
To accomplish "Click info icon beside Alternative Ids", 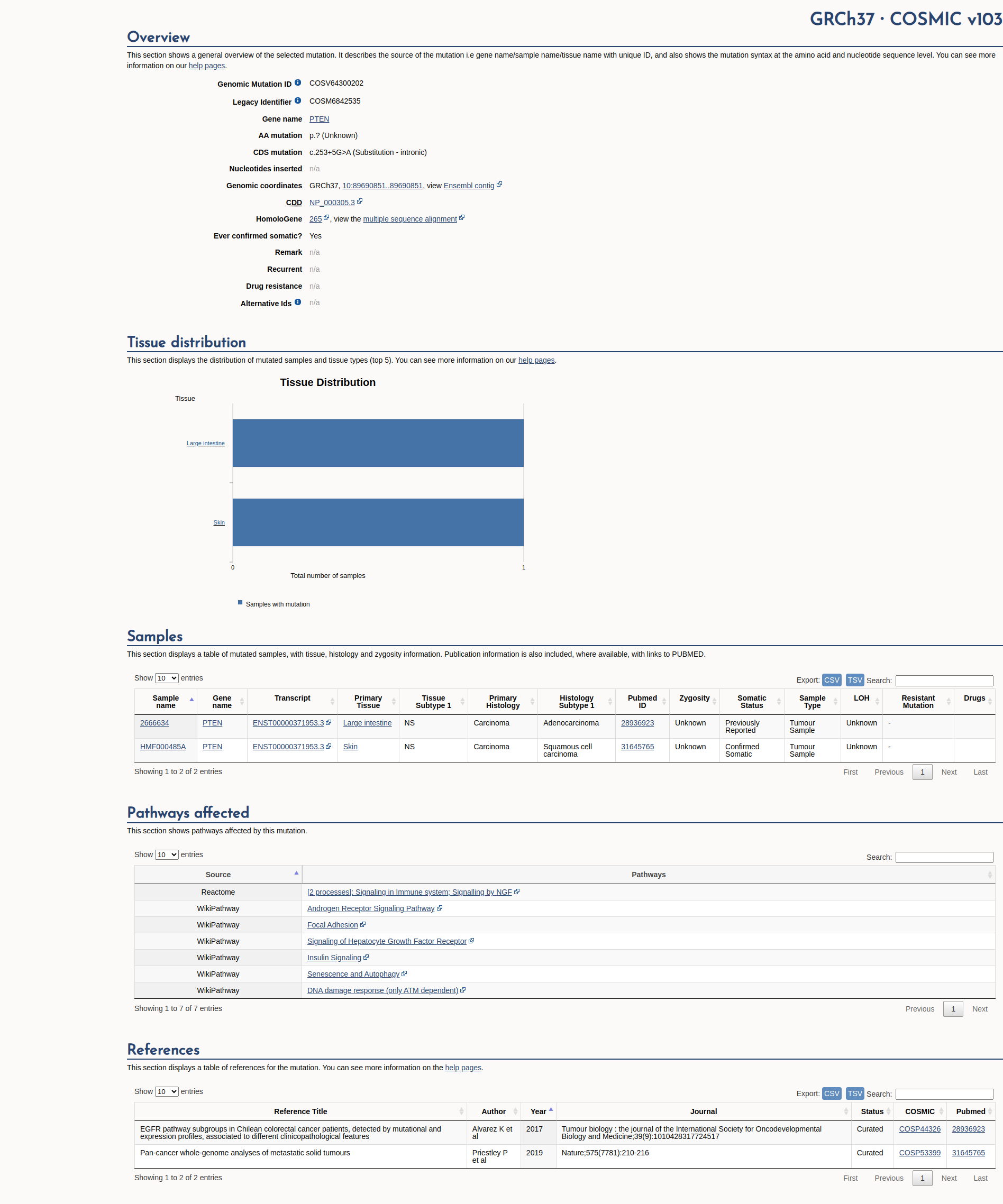I will tap(298, 302).
